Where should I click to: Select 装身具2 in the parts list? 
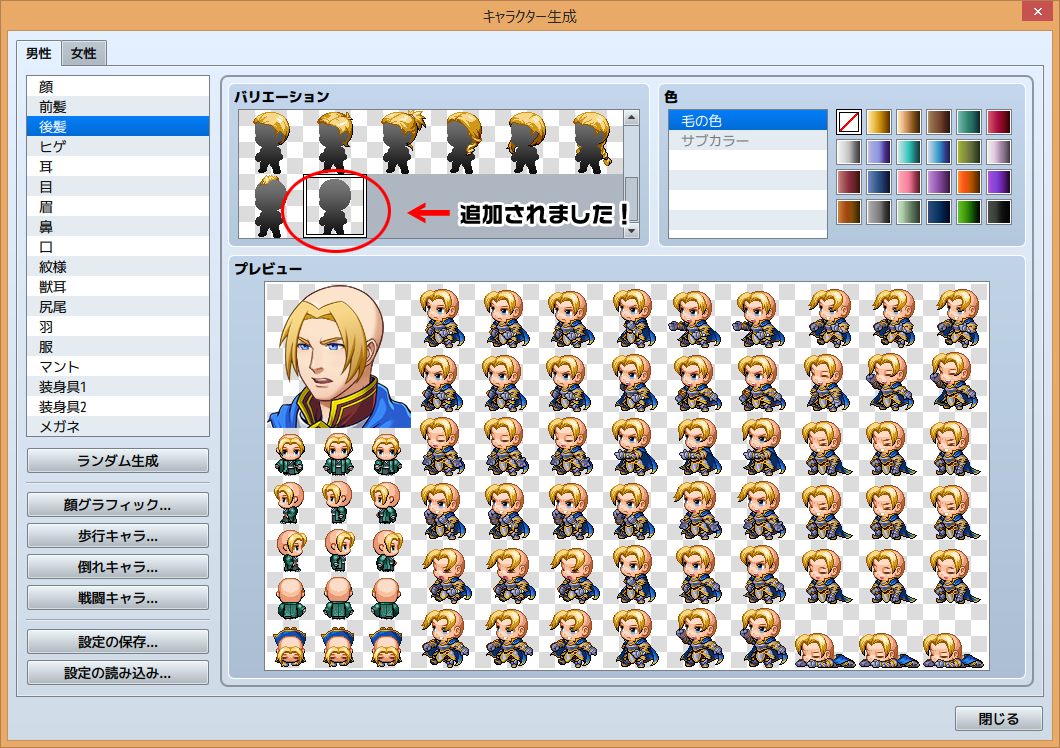[x=118, y=406]
